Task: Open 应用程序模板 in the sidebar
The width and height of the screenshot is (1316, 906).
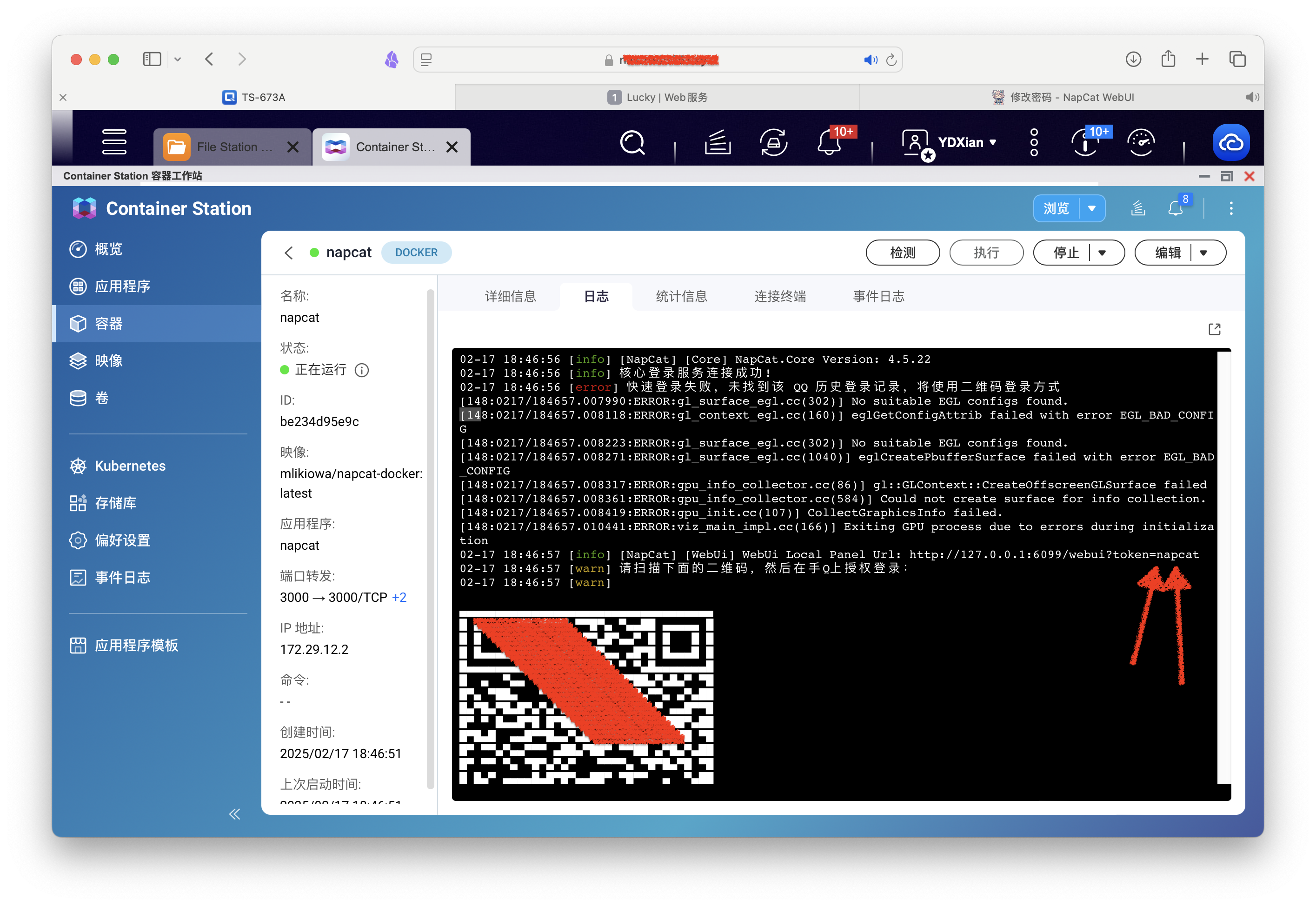Action: (x=157, y=646)
